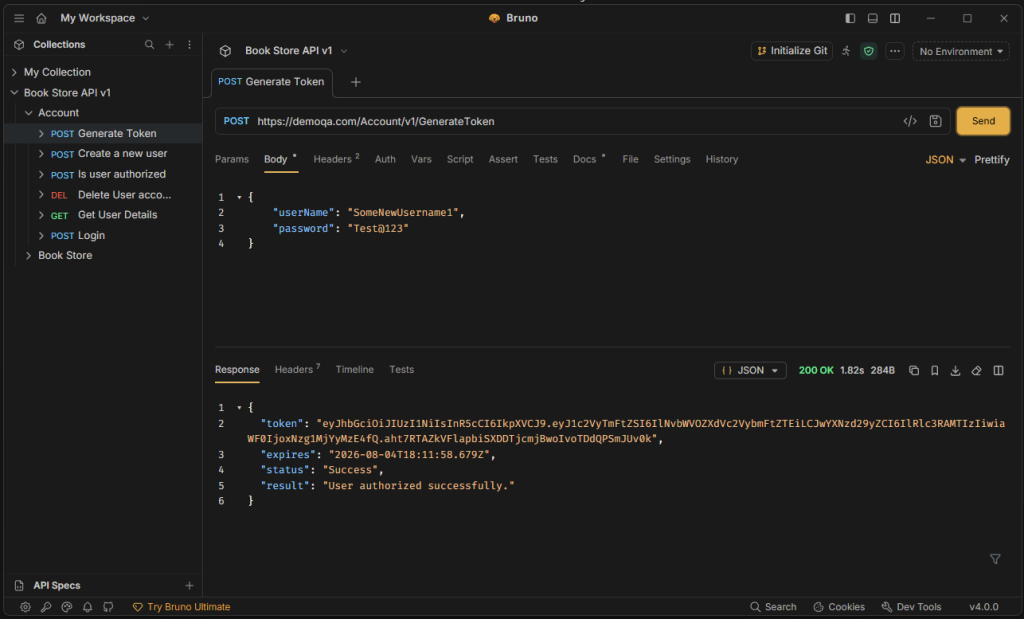Screen dimensions: 1024x619
Task: Open response Headers tab
Action: [297, 370]
